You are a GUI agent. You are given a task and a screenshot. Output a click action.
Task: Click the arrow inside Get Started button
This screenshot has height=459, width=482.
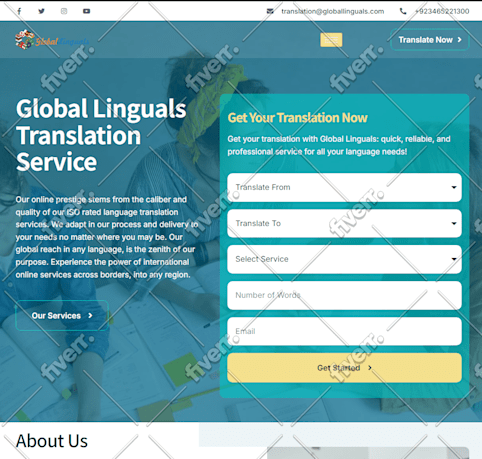click(370, 368)
